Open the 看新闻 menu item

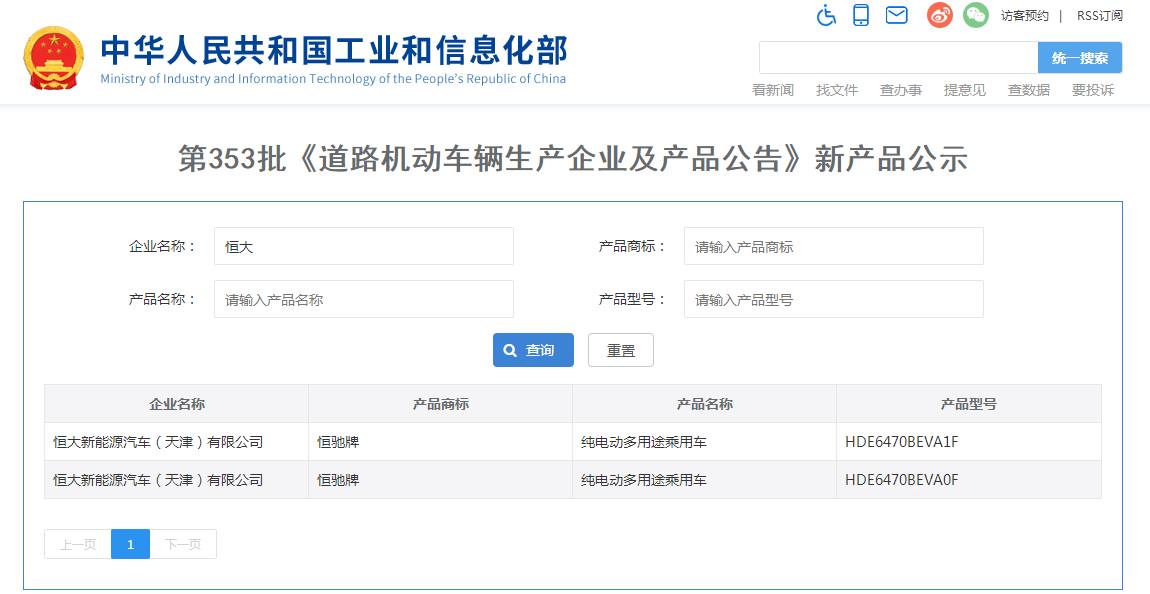pyautogui.click(x=772, y=90)
